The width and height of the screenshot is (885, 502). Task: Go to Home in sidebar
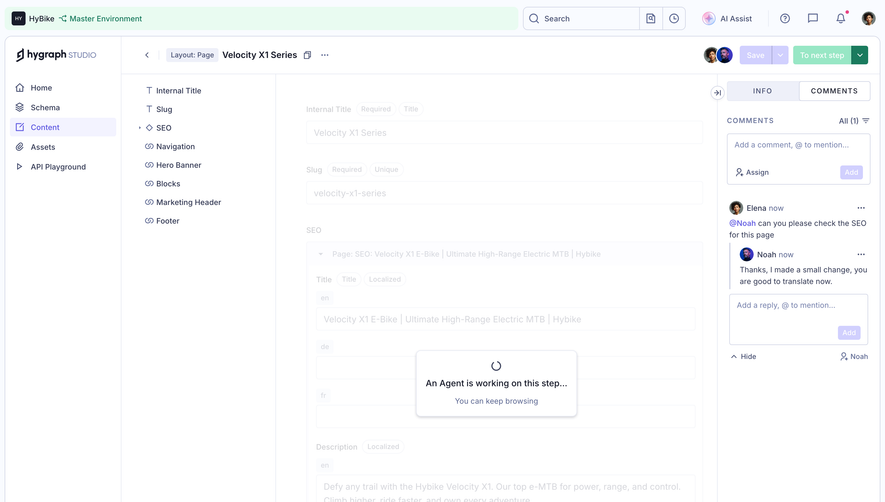click(63, 88)
